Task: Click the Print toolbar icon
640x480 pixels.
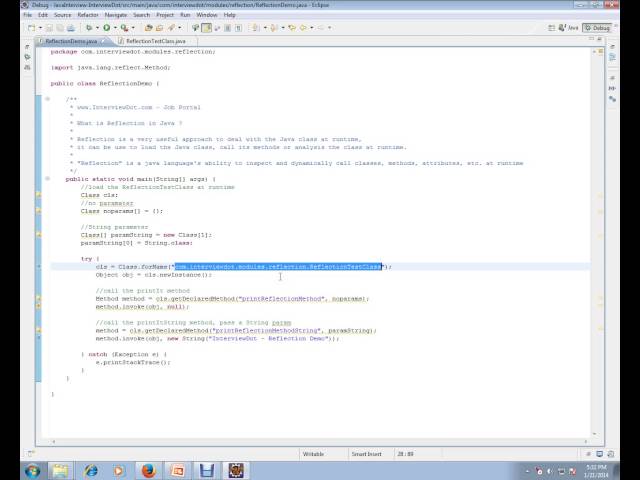Action: click(x=71, y=28)
